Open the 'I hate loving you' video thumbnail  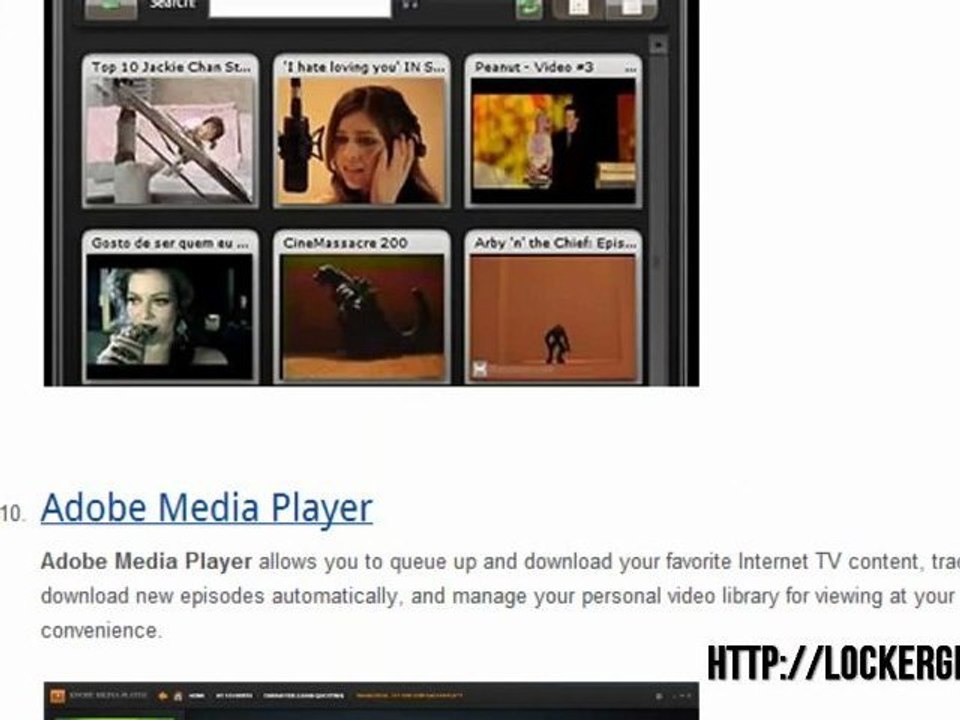(361, 140)
